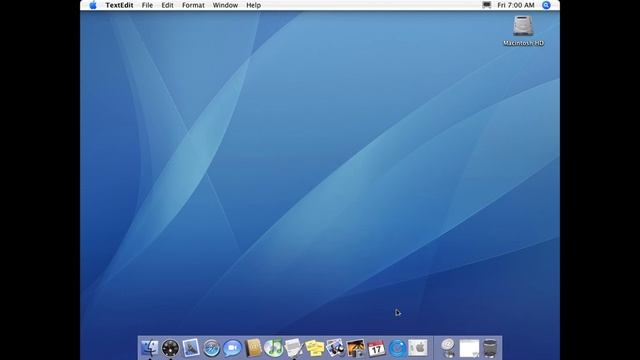Open the Trash in the Dock
This screenshot has width=640, height=360.
point(490,349)
